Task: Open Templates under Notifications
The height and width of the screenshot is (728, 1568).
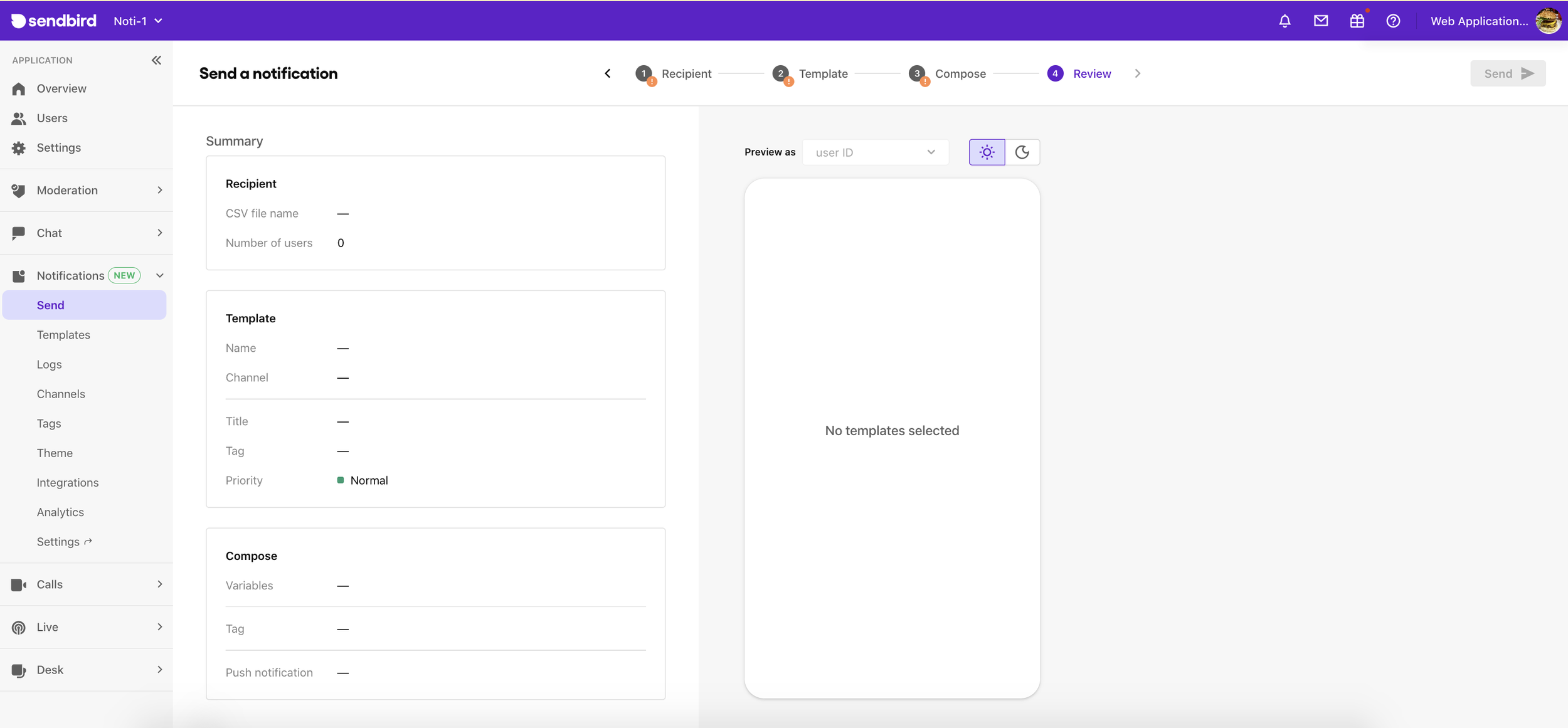Action: [x=63, y=335]
